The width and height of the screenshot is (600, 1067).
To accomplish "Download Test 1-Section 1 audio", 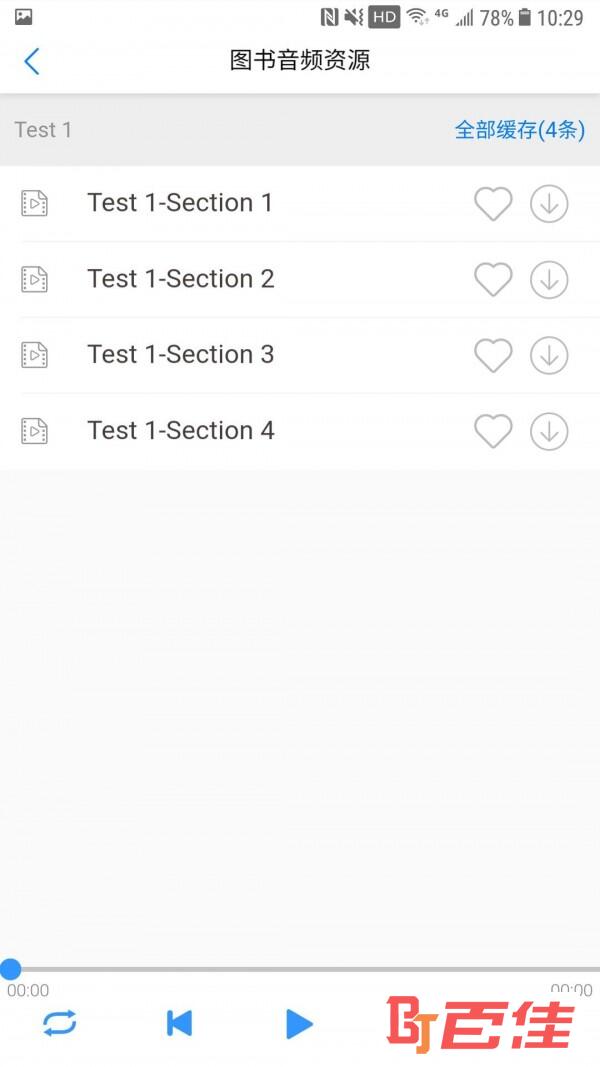I will pos(549,203).
